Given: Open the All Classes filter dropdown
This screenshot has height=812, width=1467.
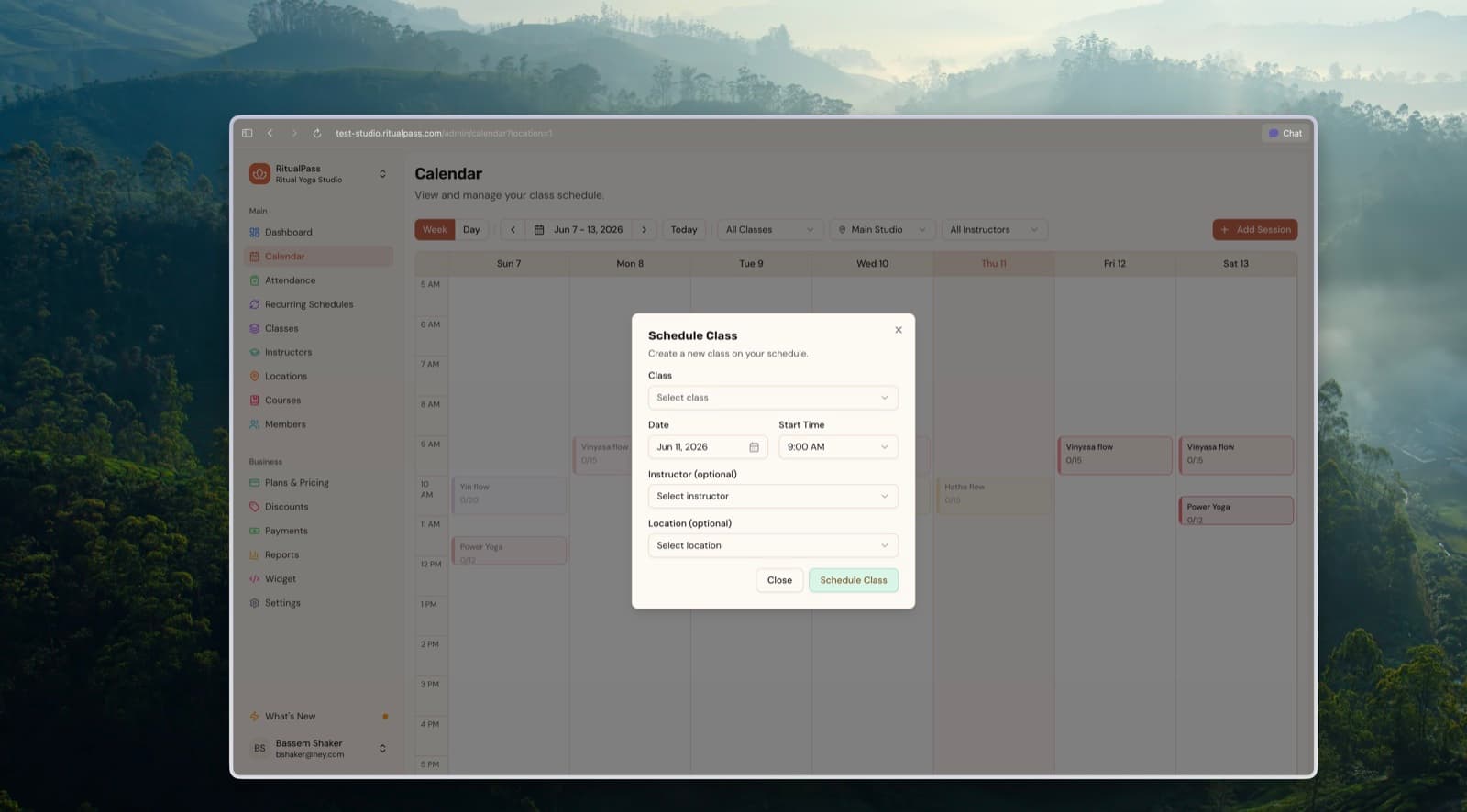Looking at the screenshot, I should click(770, 230).
